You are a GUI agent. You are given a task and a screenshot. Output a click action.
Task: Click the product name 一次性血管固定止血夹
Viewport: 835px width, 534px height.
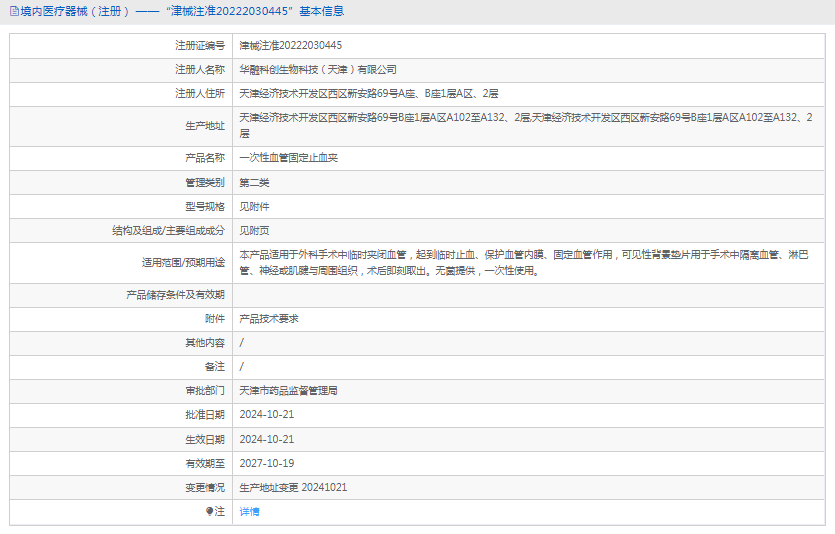[289, 158]
